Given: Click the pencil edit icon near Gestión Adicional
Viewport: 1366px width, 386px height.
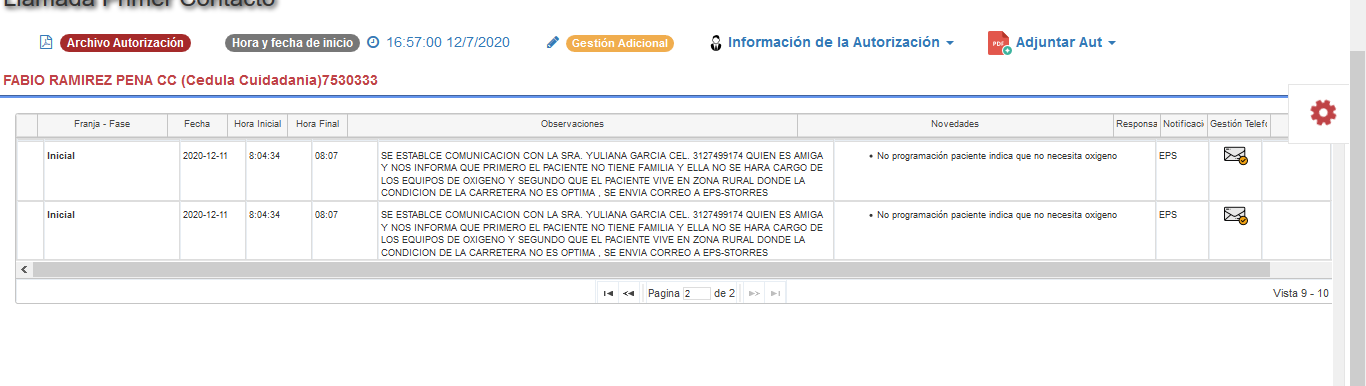Looking at the screenshot, I should (553, 43).
